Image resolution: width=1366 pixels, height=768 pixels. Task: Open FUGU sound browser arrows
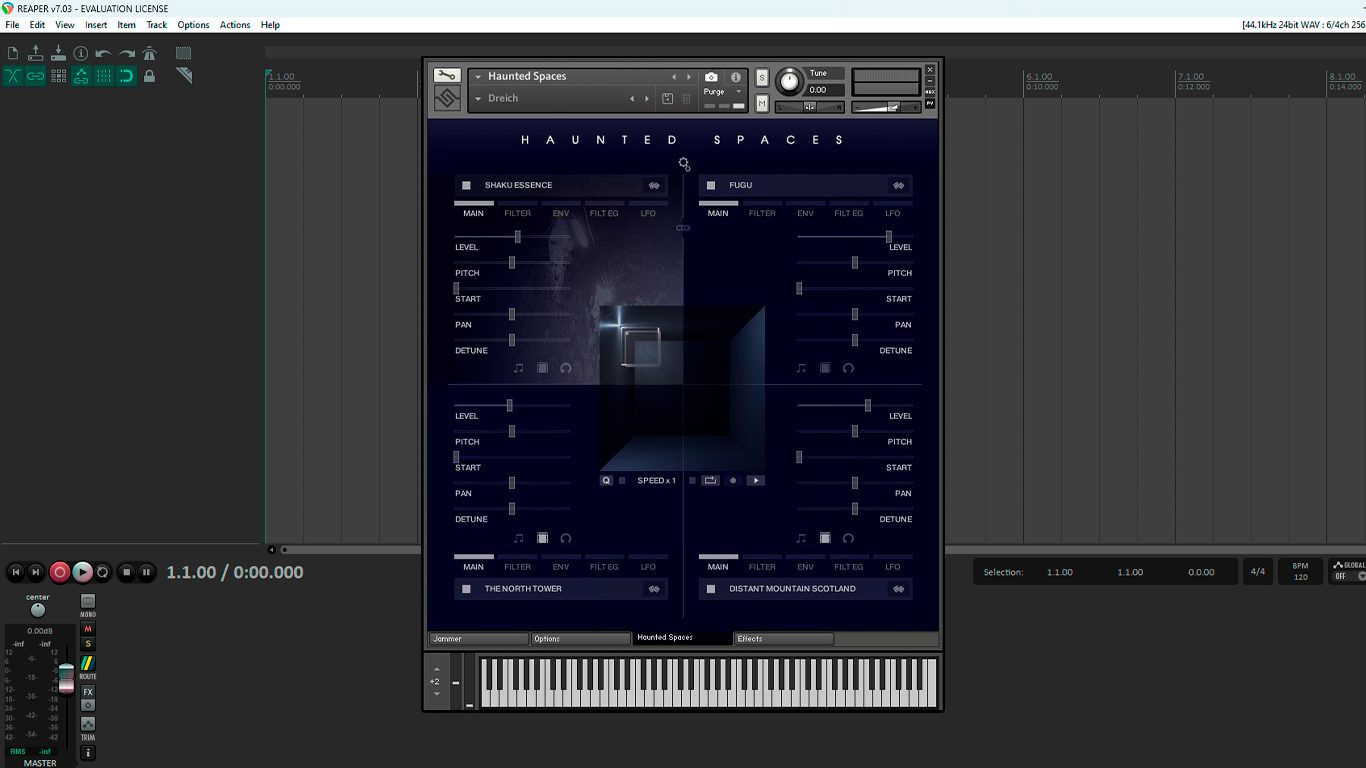(x=898, y=185)
